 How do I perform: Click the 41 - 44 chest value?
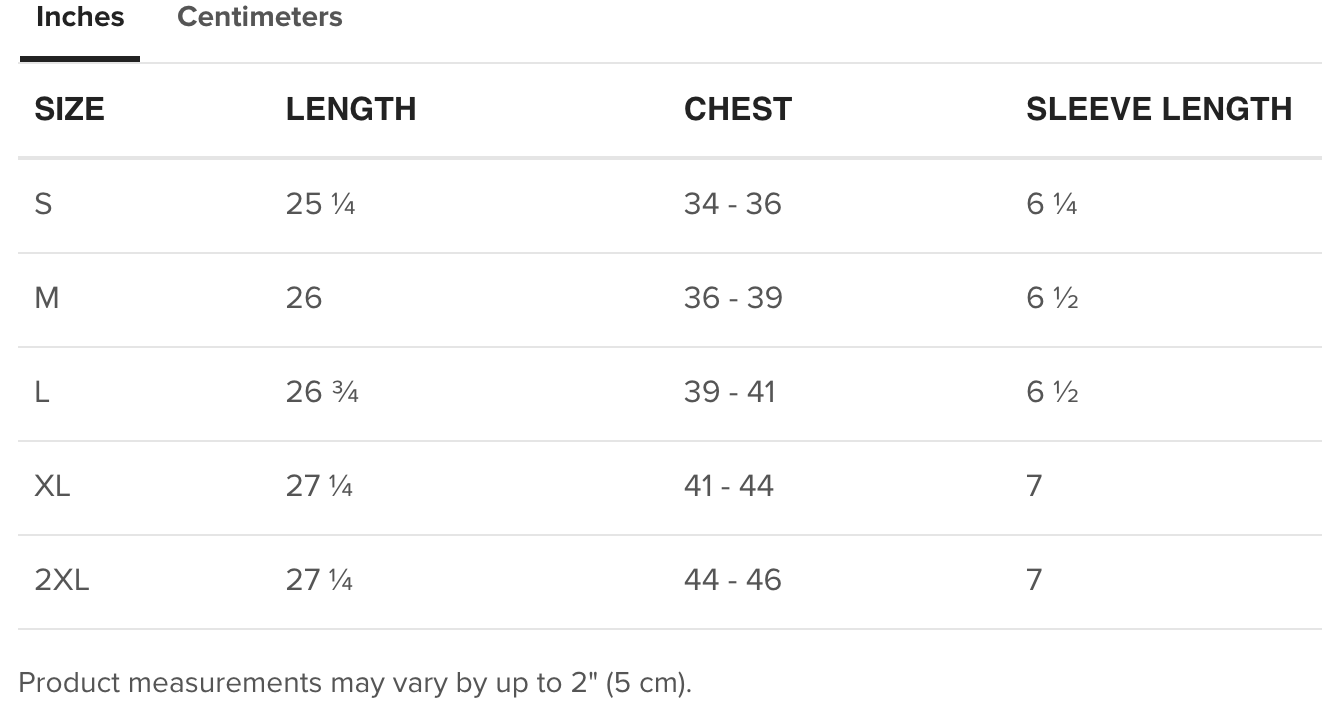click(729, 486)
